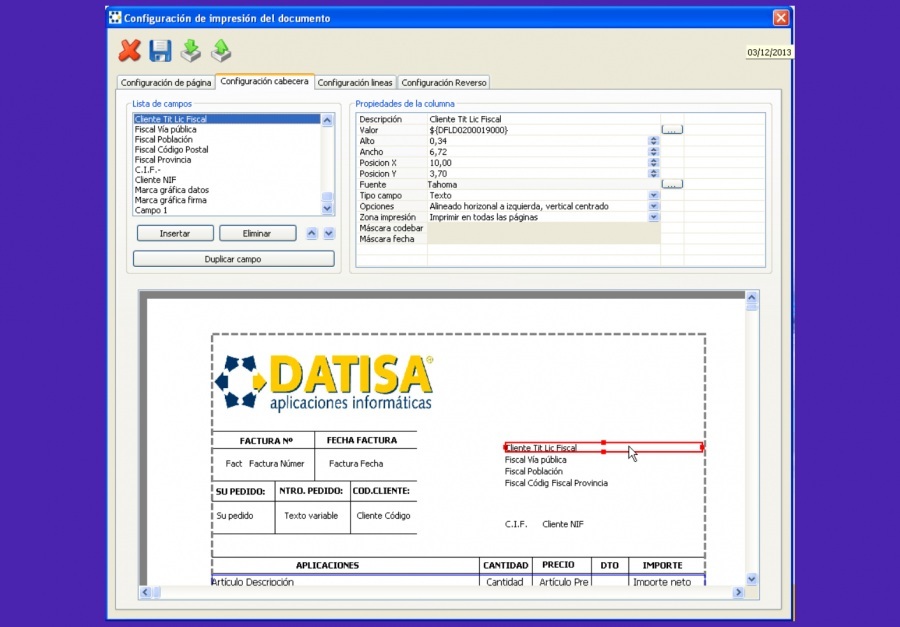Image resolution: width=900 pixels, height=627 pixels.
Task: Adjust the Posicion X spinner arrows
Action: 653,162
